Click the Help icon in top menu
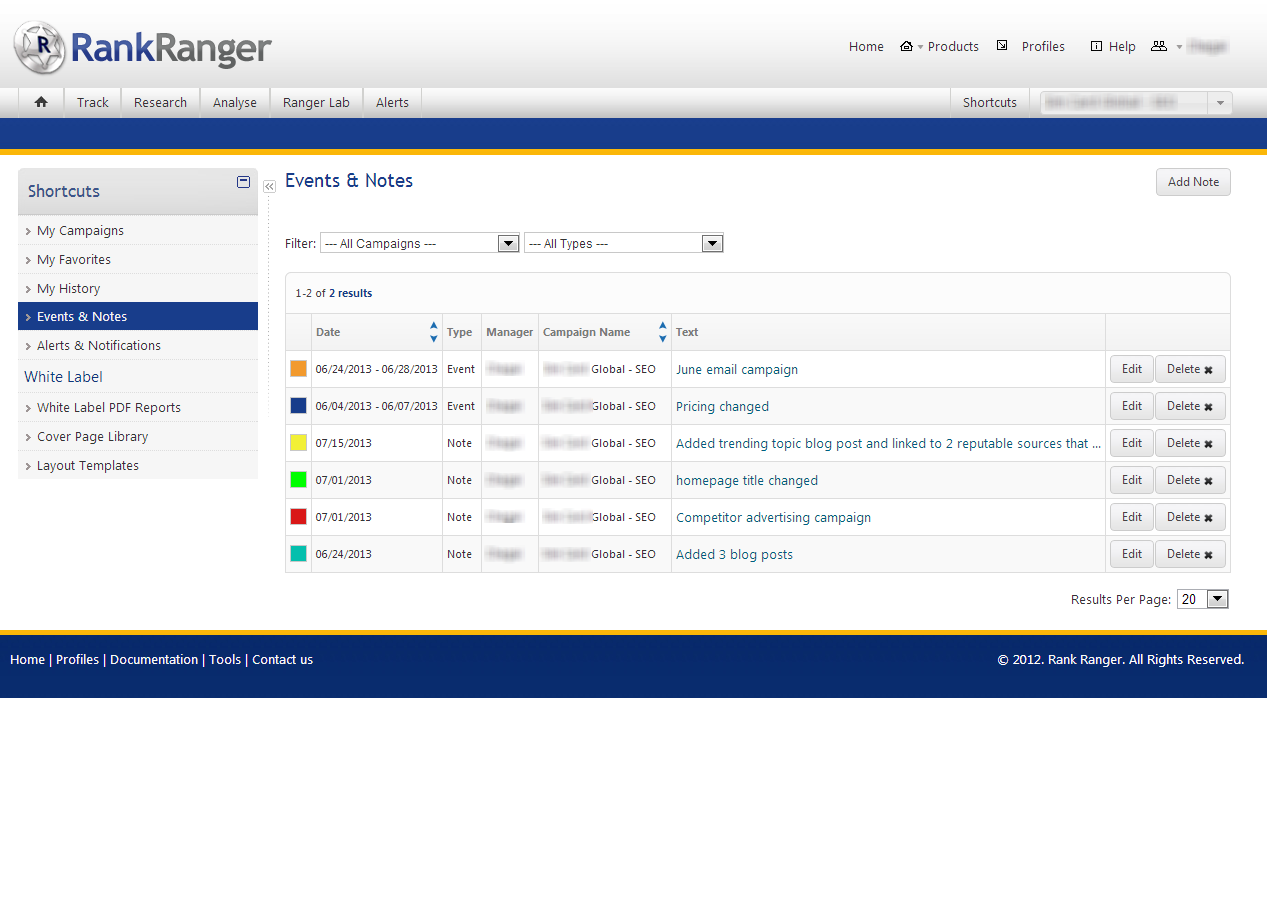The width and height of the screenshot is (1267, 899). (1096, 46)
